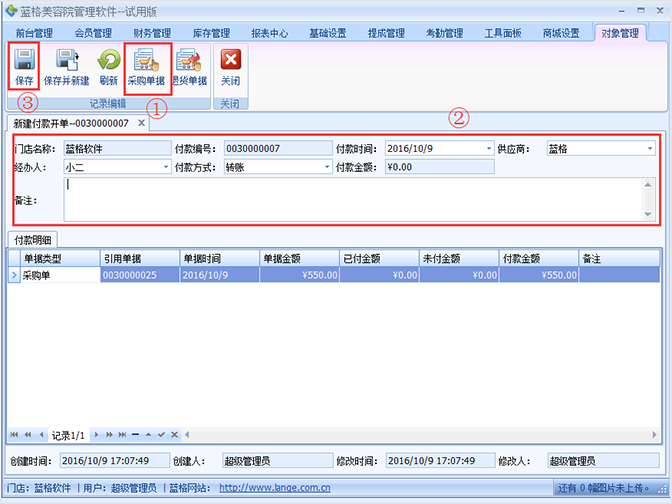The image size is (672, 504).
Task: Click the 修改人 field 超级管理员
Action: tap(603, 461)
